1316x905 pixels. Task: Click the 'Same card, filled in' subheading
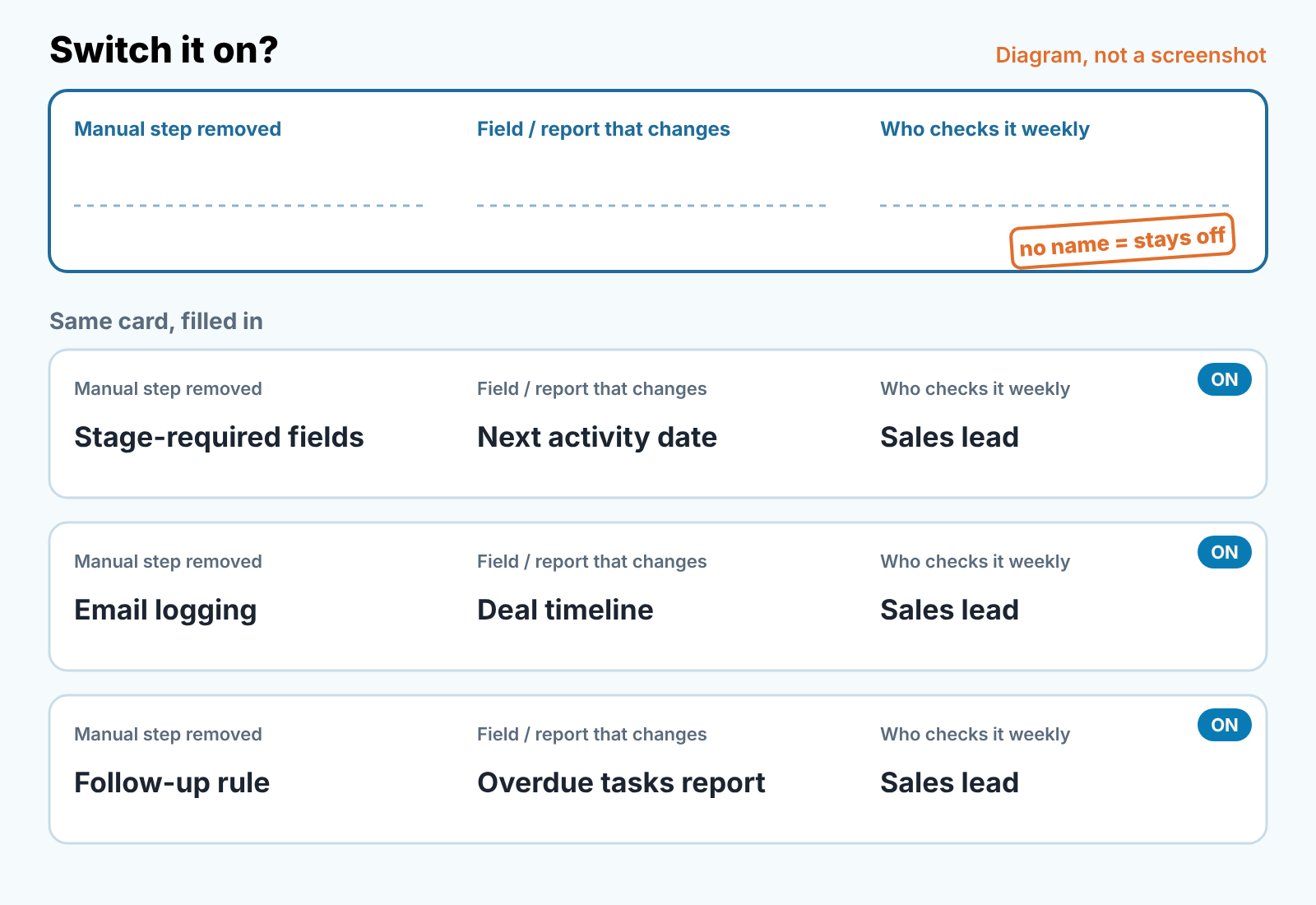[156, 321]
